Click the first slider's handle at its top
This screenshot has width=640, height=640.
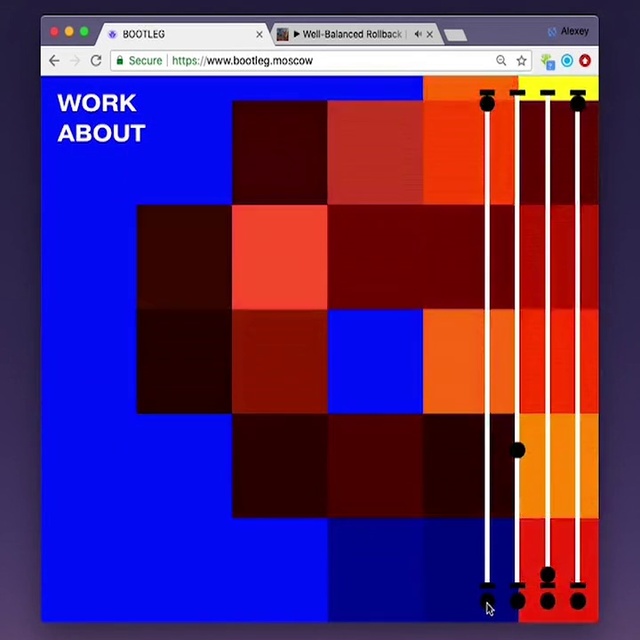(x=487, y=103)
